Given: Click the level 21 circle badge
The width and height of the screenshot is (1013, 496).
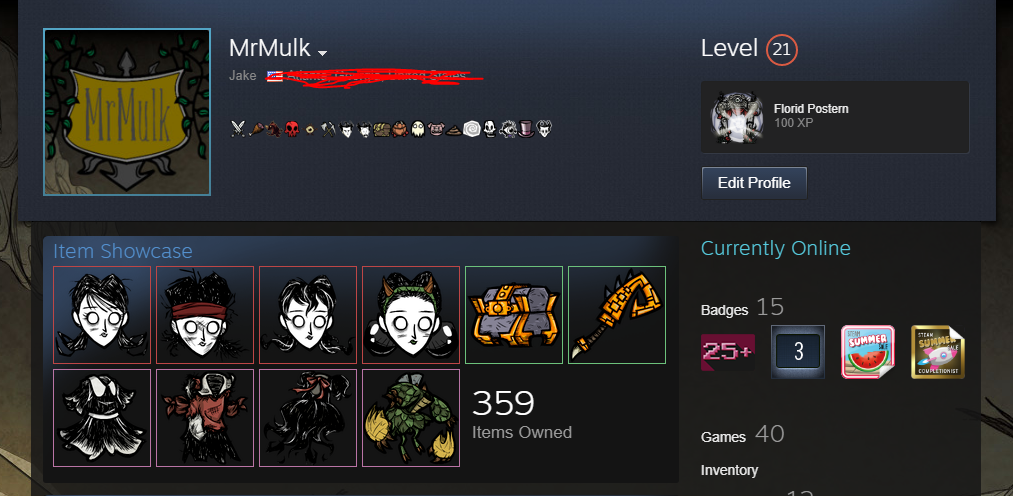Looking at the screenshot, I should pos(782,50).
